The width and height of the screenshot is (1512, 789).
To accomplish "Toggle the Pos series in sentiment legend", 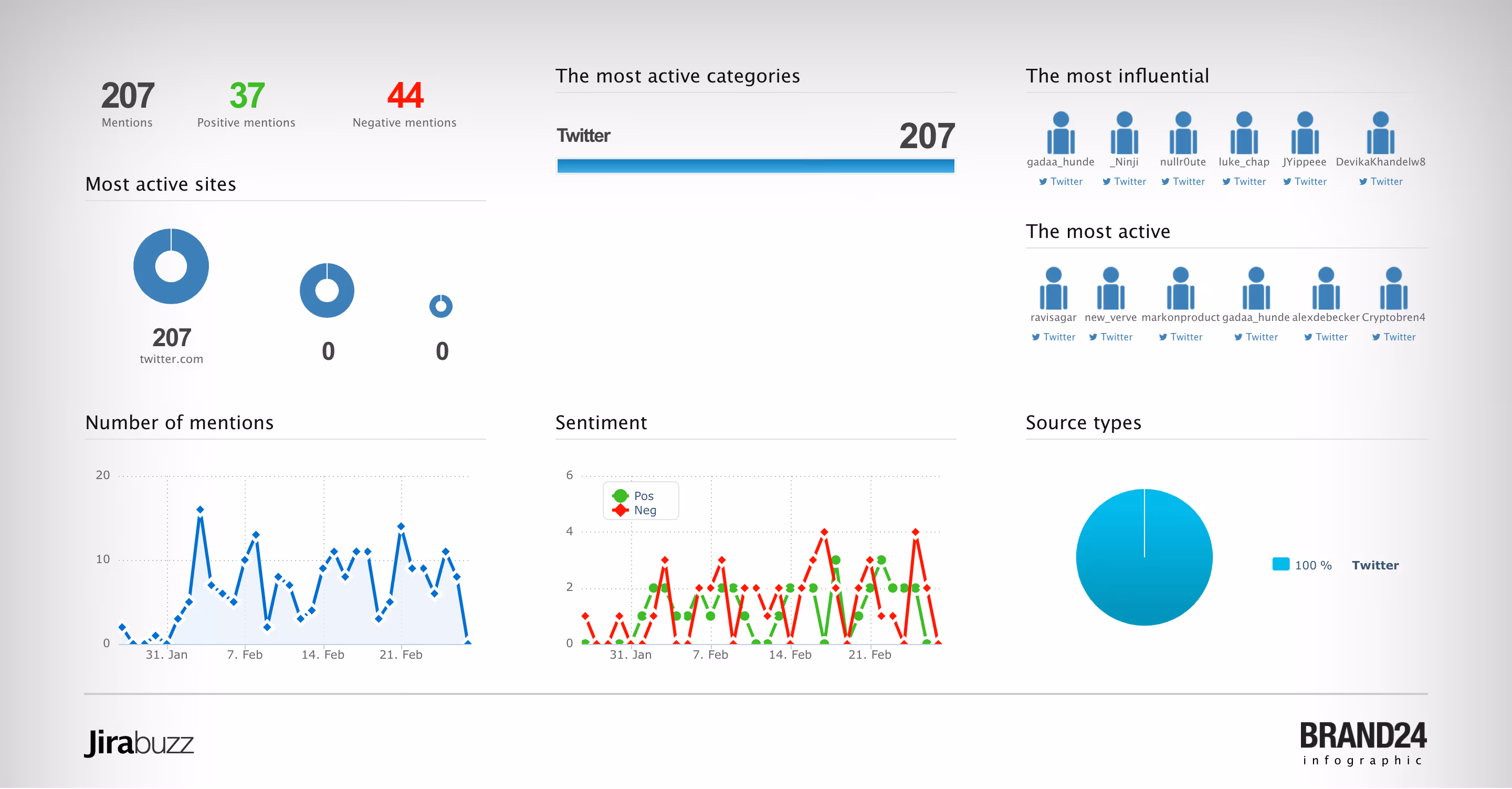I will [643, 496].
